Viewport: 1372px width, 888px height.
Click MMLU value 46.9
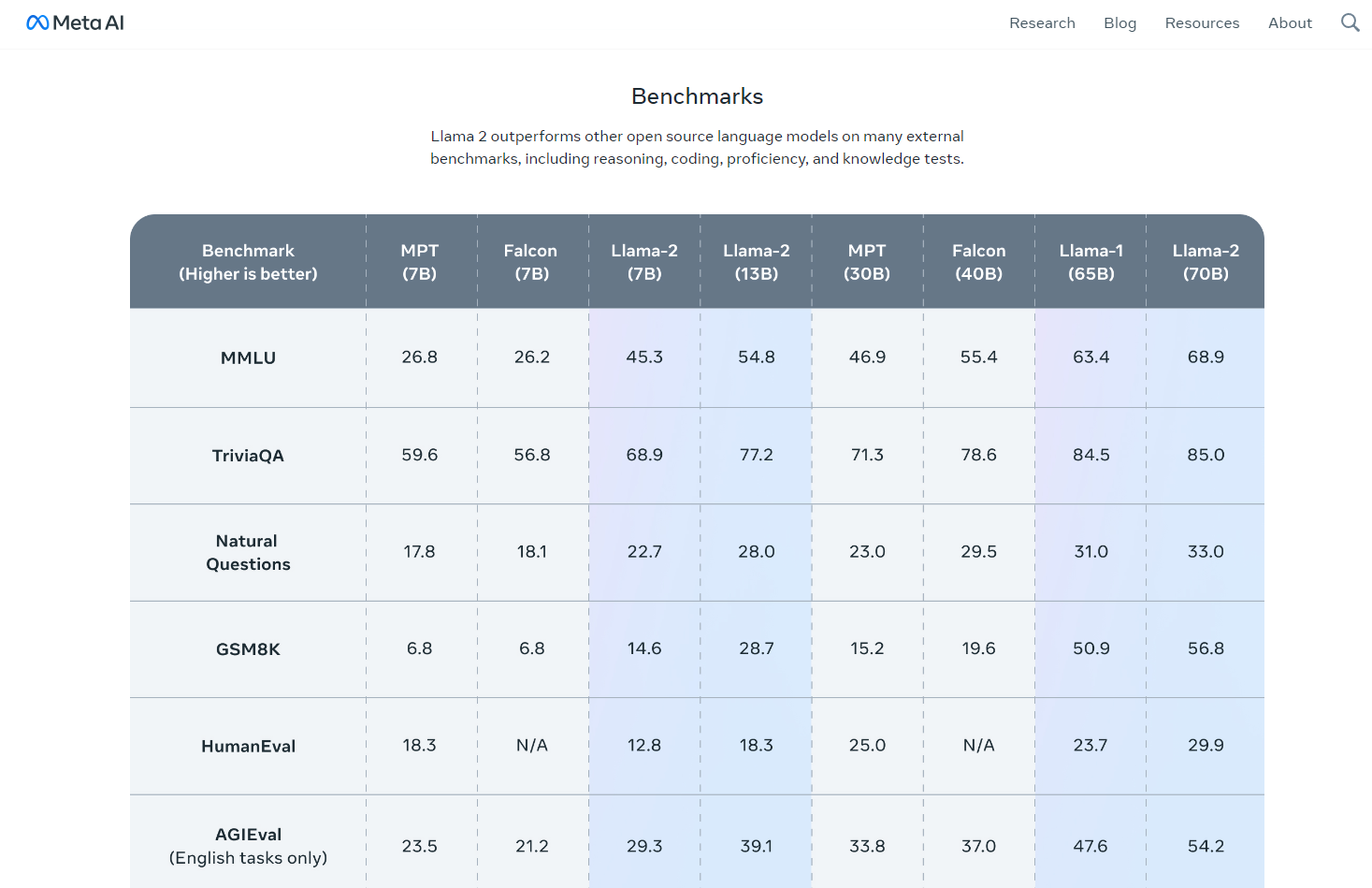(x=867, y=357)
